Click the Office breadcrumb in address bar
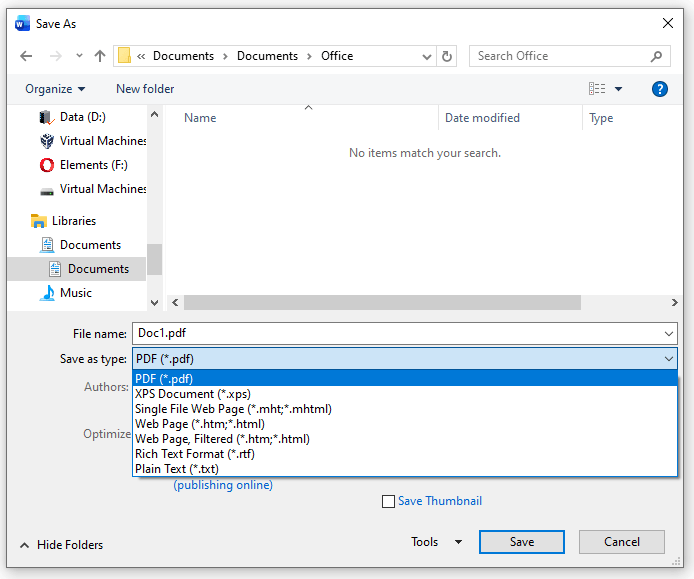 [x=337, y=56]
